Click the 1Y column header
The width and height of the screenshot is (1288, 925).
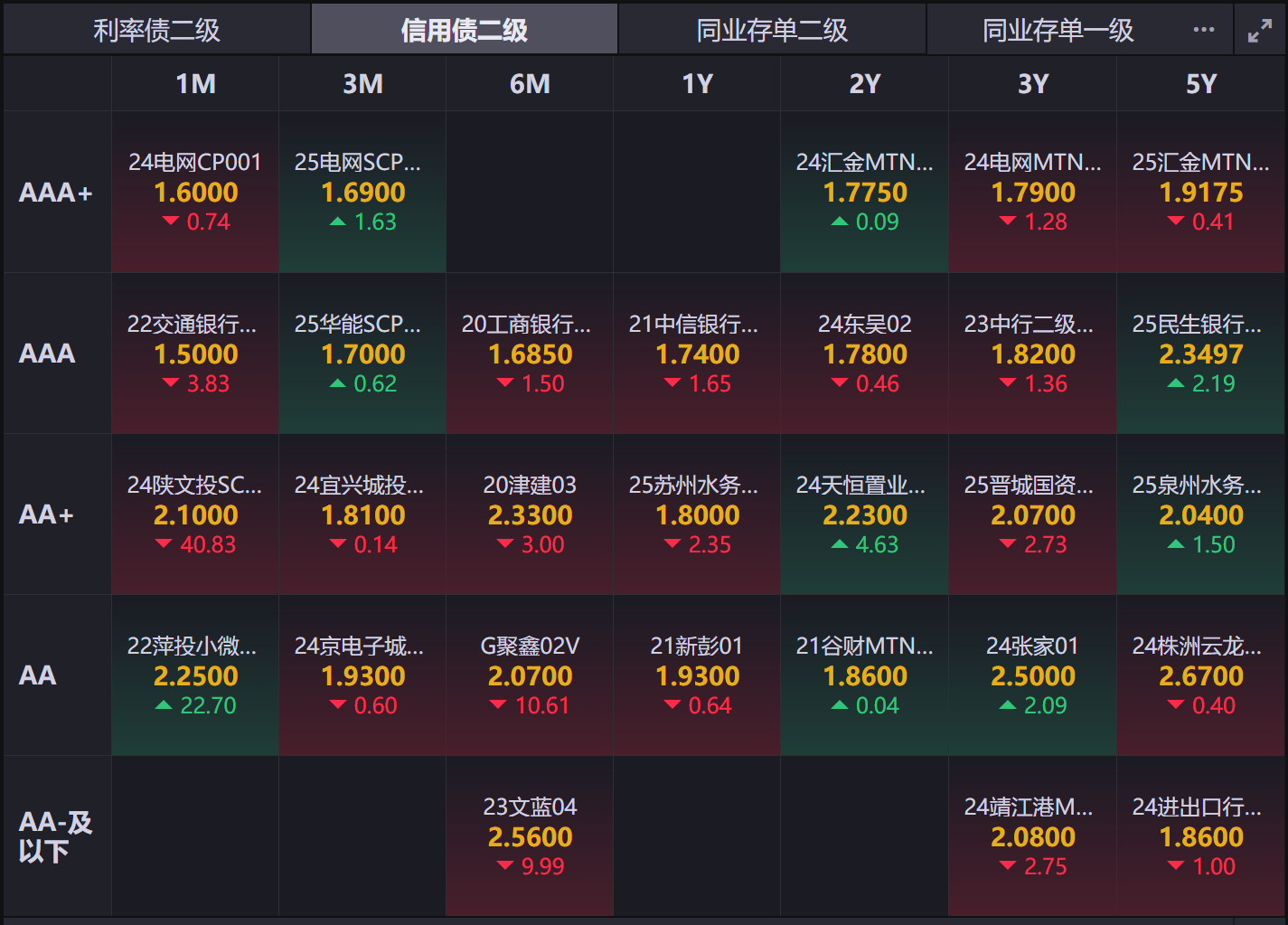click(x=697, y=84)
